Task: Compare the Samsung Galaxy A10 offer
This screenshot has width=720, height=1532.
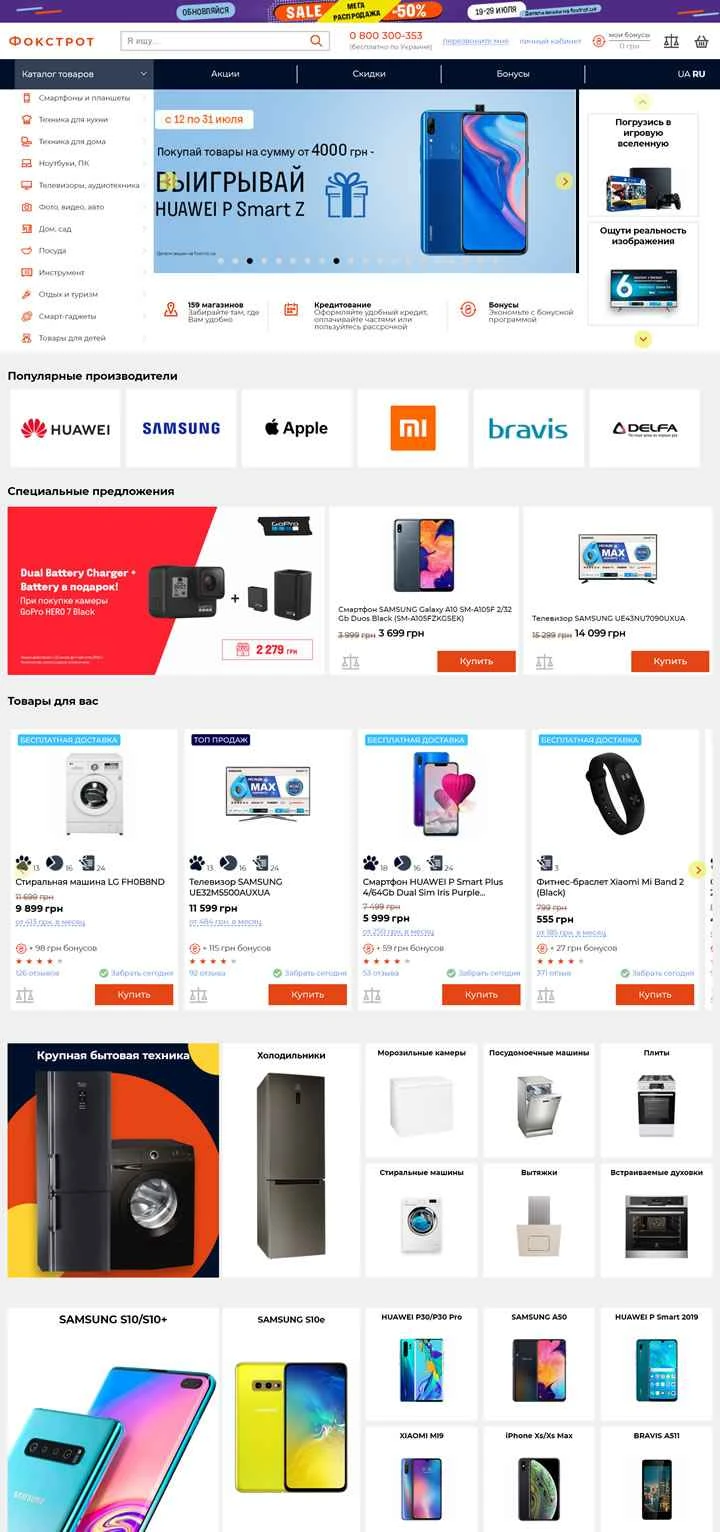Action: coord(350,662)
